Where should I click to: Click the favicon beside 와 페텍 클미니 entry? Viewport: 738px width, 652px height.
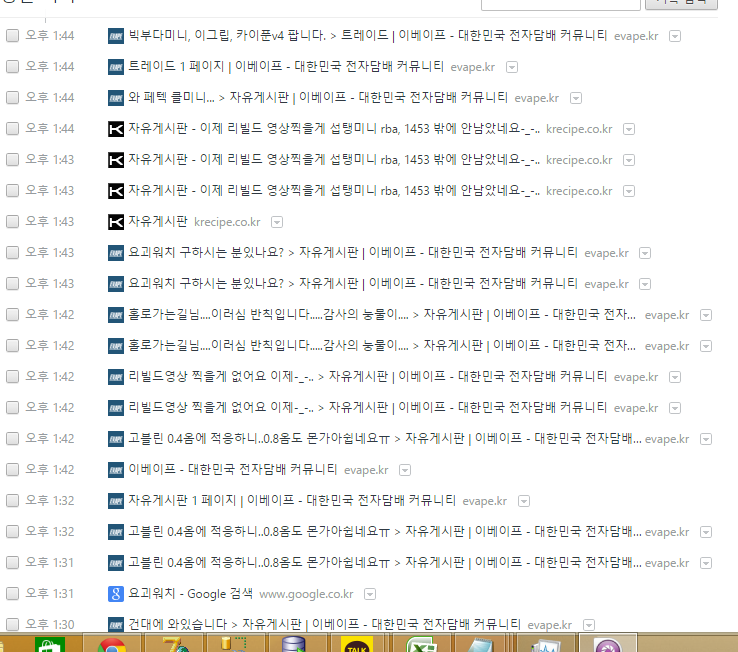116,98
